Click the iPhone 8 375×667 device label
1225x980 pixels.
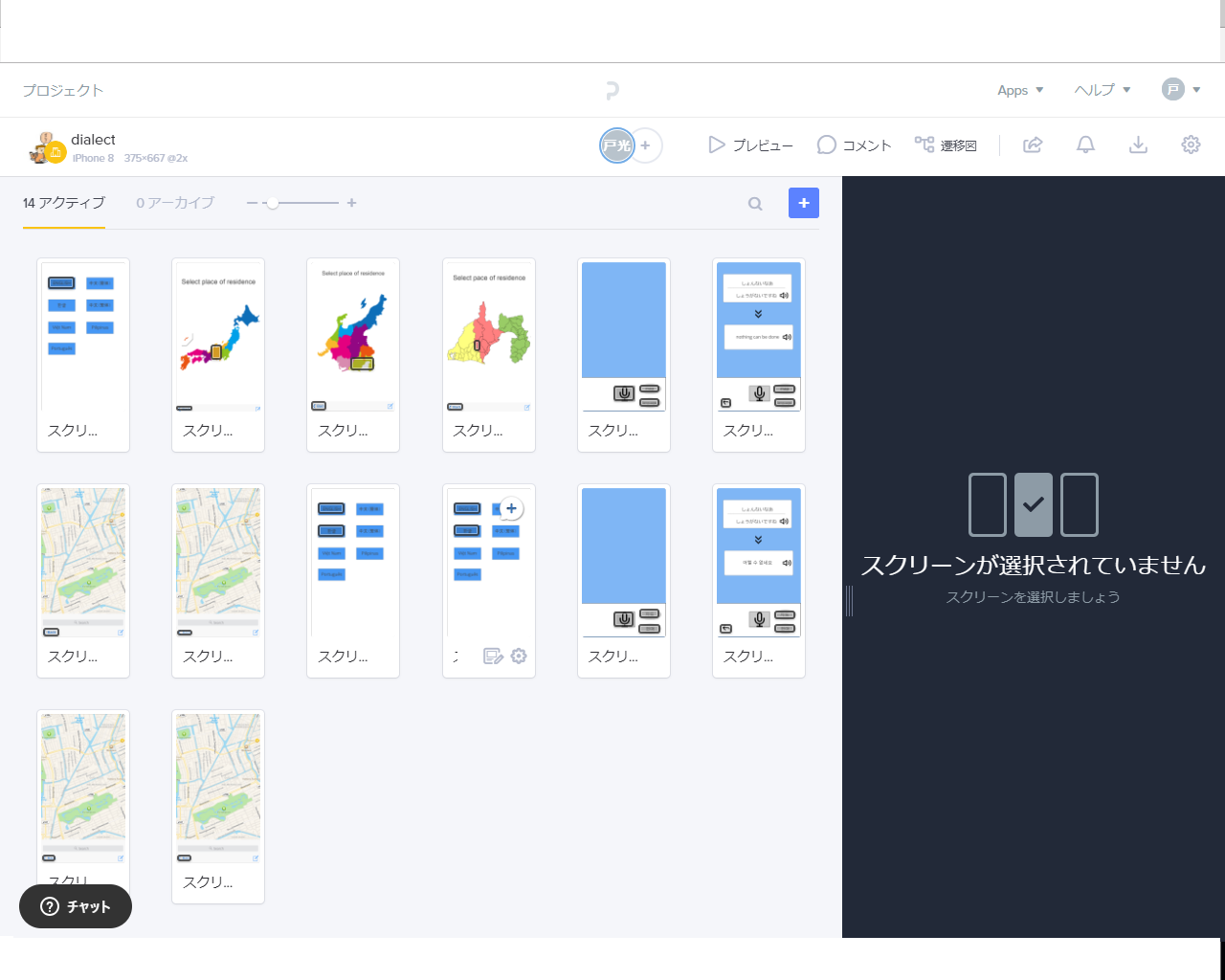point(129,158)
